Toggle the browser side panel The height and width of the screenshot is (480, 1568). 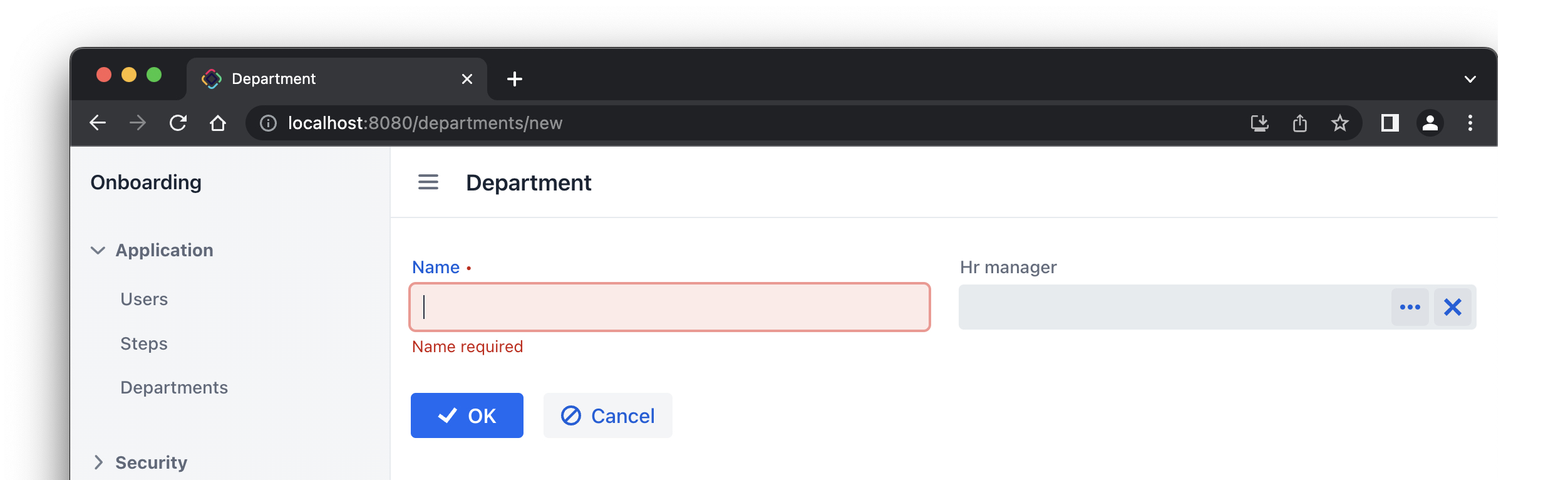pos(1390,123)
